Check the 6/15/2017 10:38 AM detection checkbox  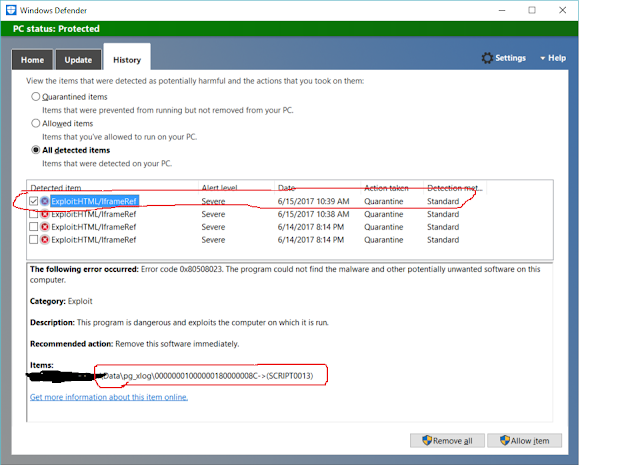click(33, 214)
